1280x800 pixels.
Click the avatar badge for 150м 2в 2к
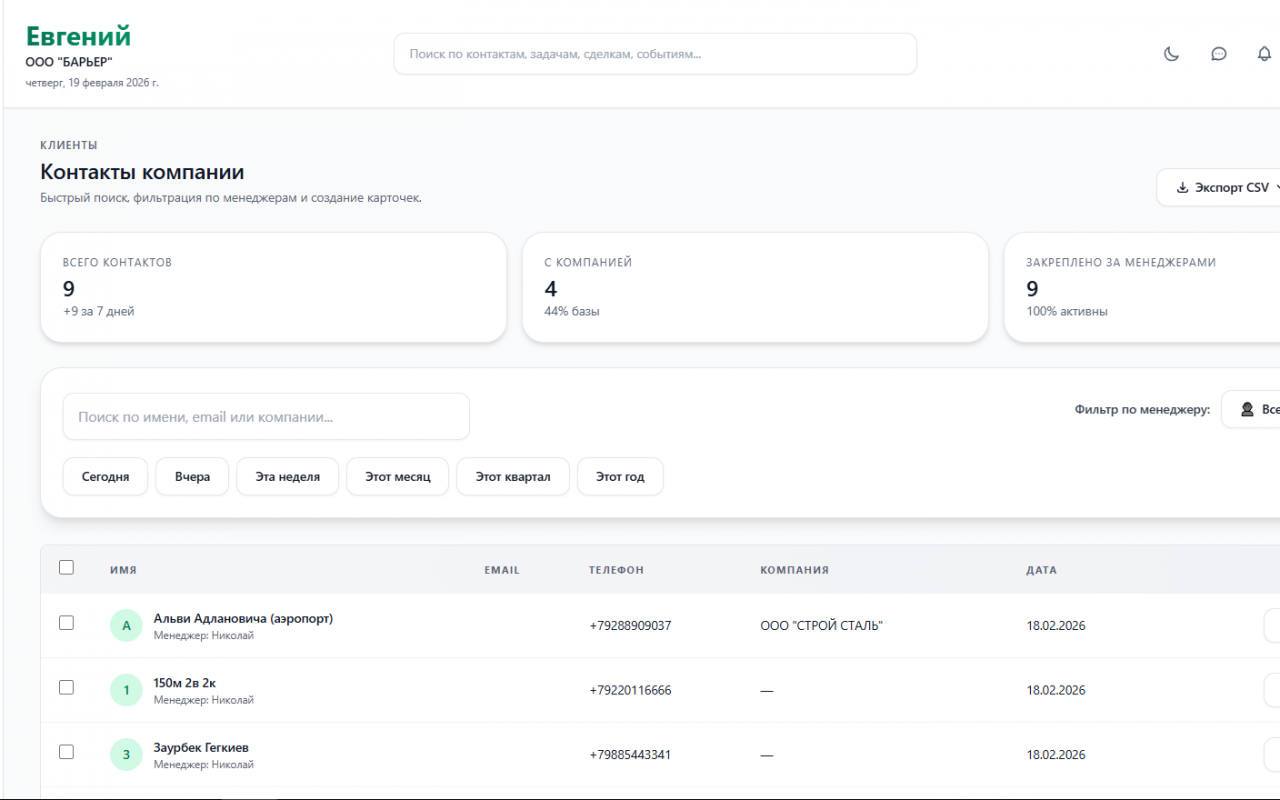[126, 690]
